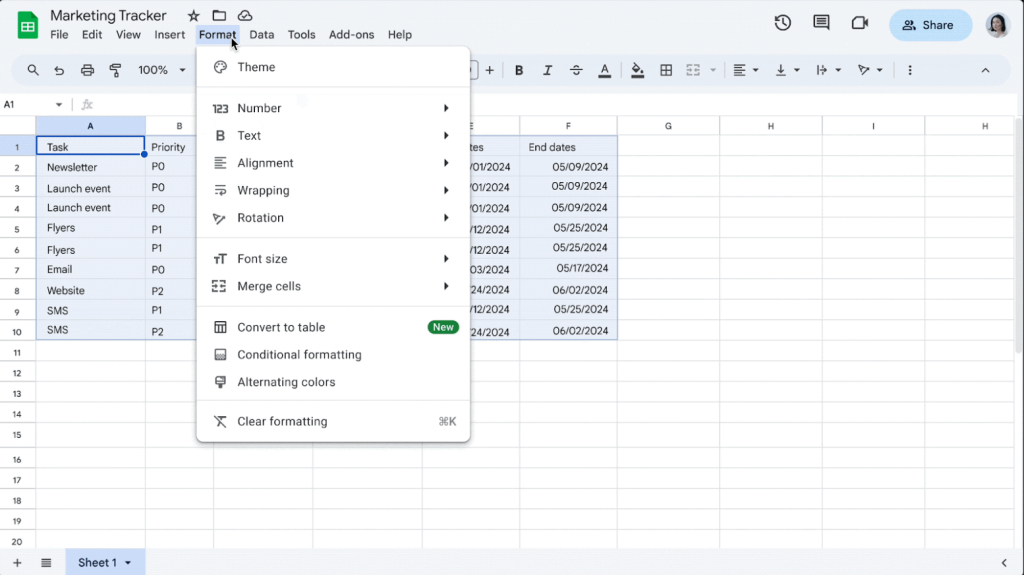Toggle italic formatting
This screenshot has height=575, width=1024.
pyautogui.click(x=547, y=70)
